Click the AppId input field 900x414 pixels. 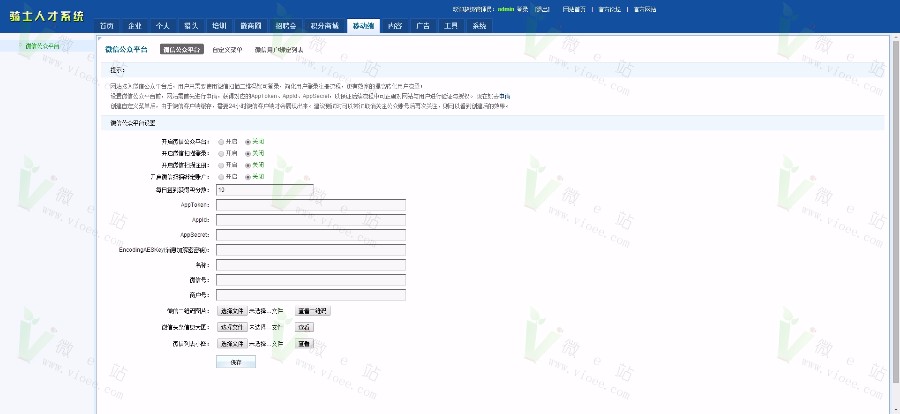pos(311,220)
